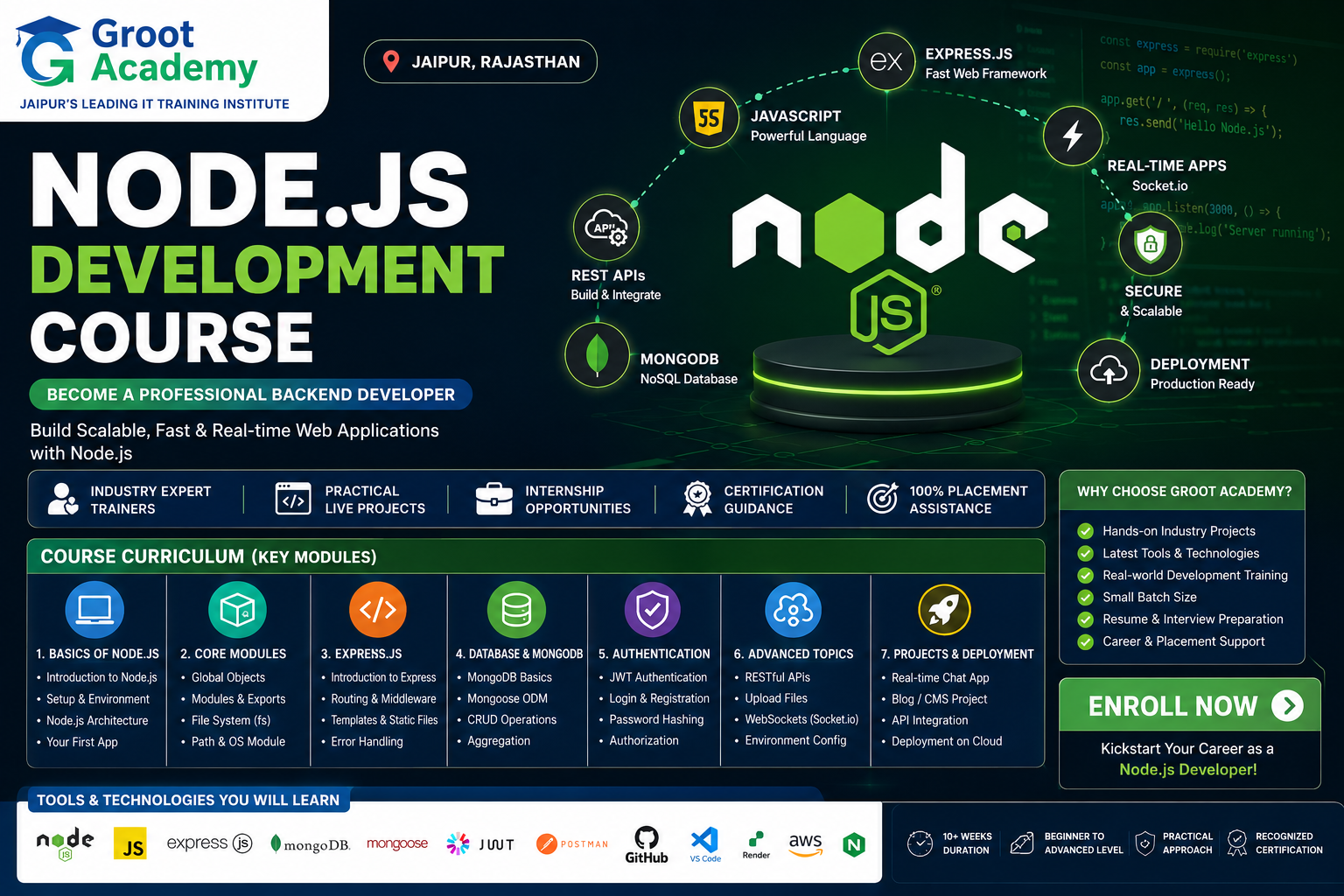Click the GitHub logo in tools row
Screen dimensions: 1344x896
(x=647, y=844)
